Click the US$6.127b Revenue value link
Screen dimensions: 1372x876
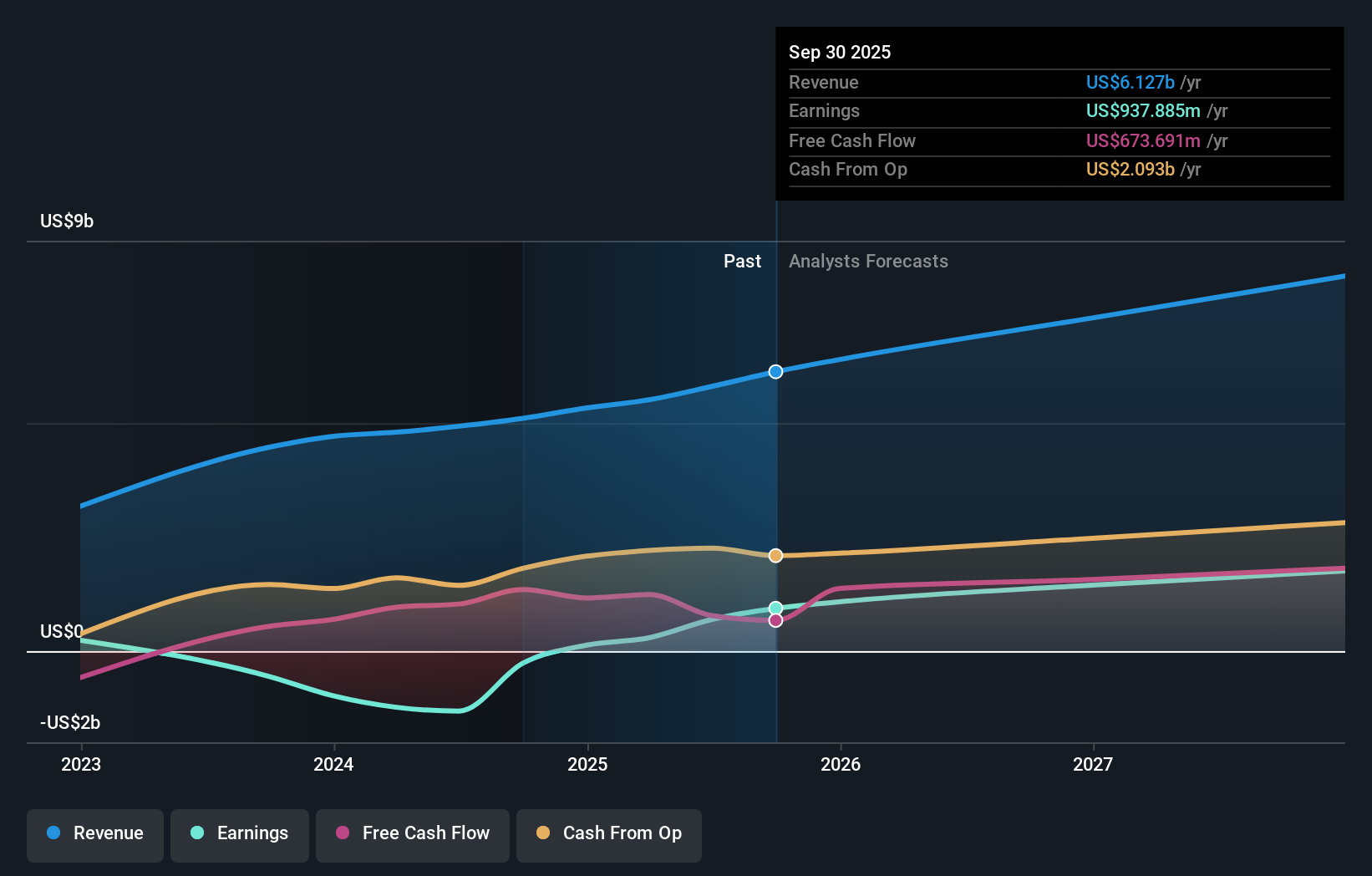[1129, 82]
